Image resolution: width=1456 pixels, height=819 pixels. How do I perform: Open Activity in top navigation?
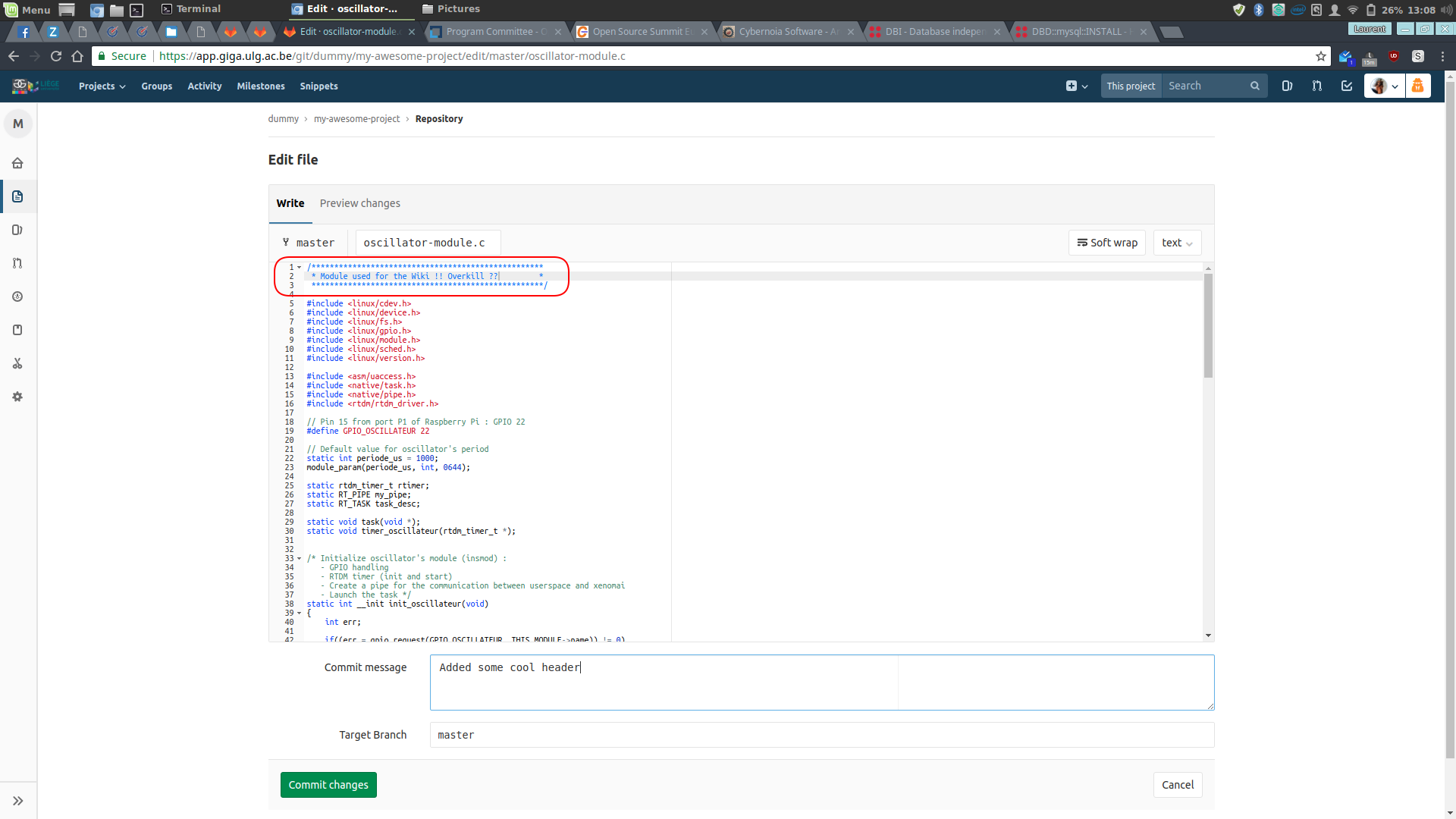pyautogui.click(x=205, y=86)
